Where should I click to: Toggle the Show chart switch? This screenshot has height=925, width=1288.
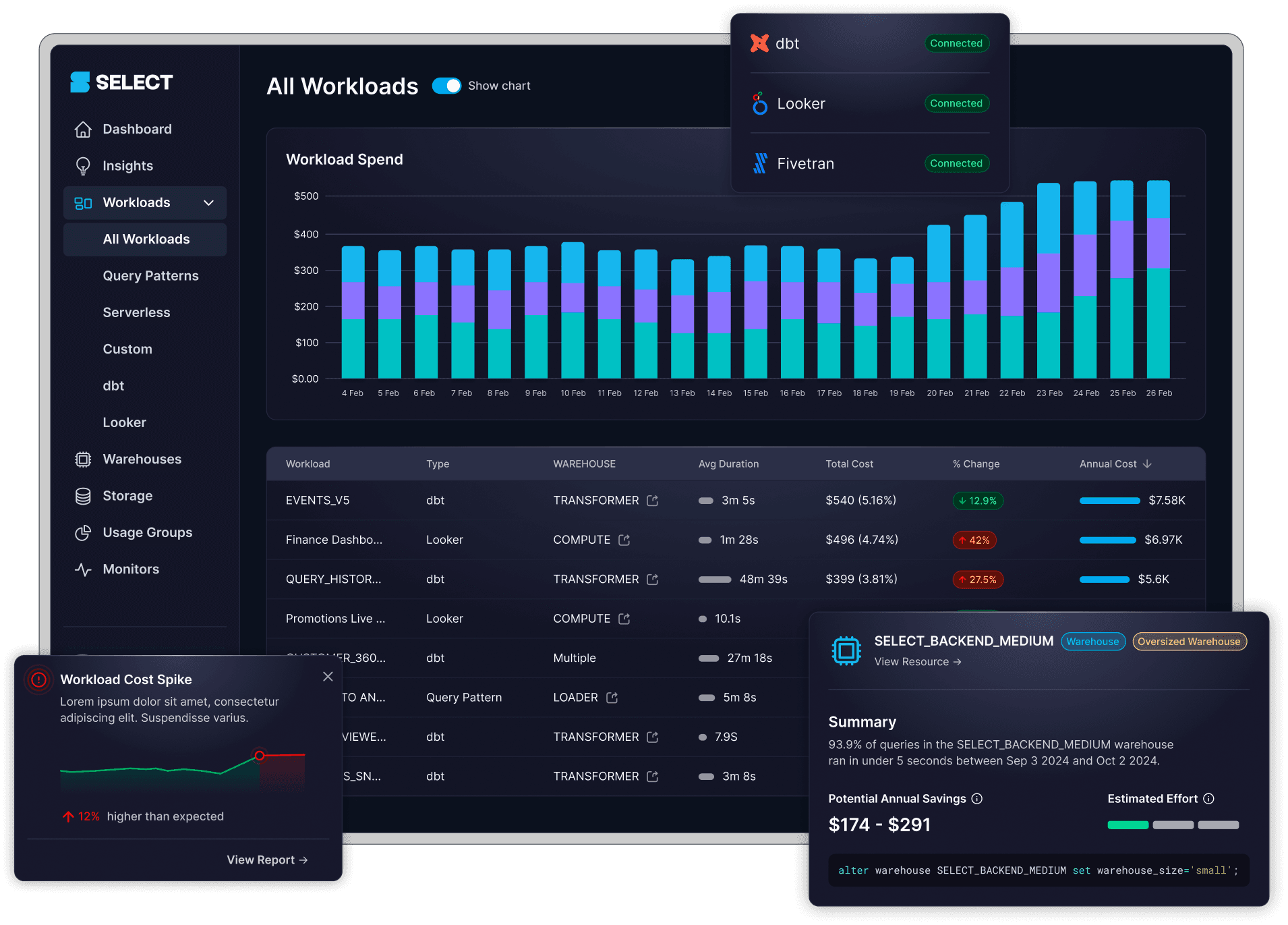point(446,86)
